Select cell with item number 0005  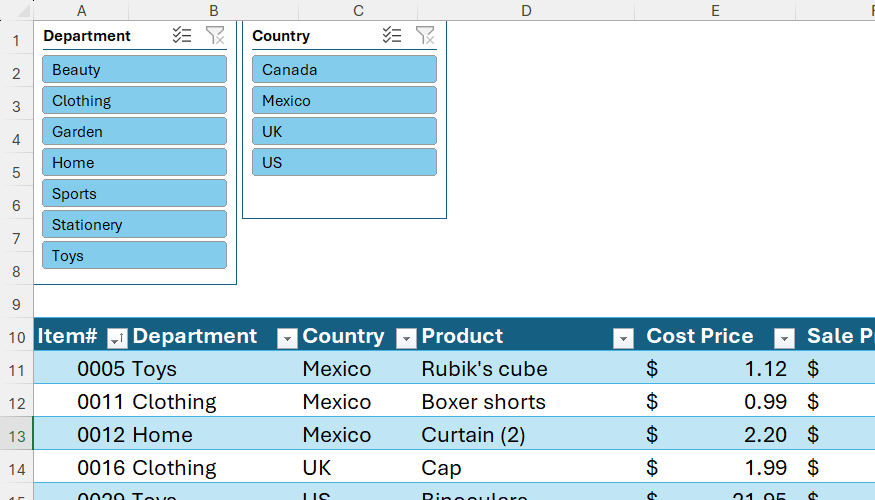pos(81,368)
